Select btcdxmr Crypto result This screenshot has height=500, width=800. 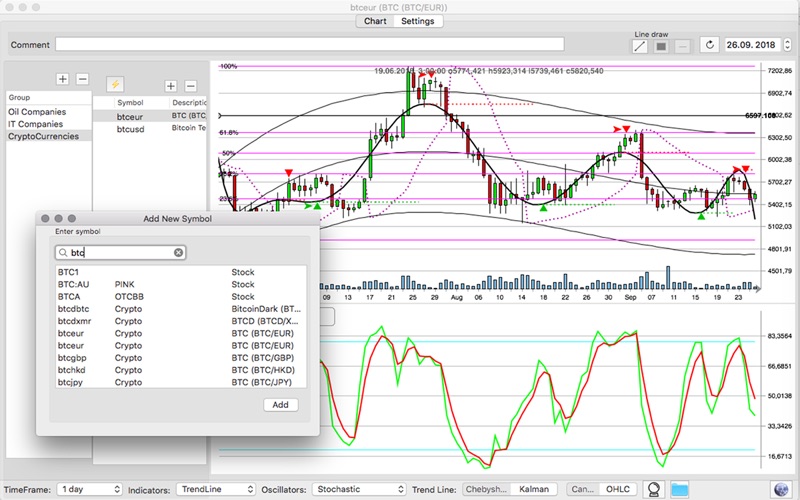[181, 321]
